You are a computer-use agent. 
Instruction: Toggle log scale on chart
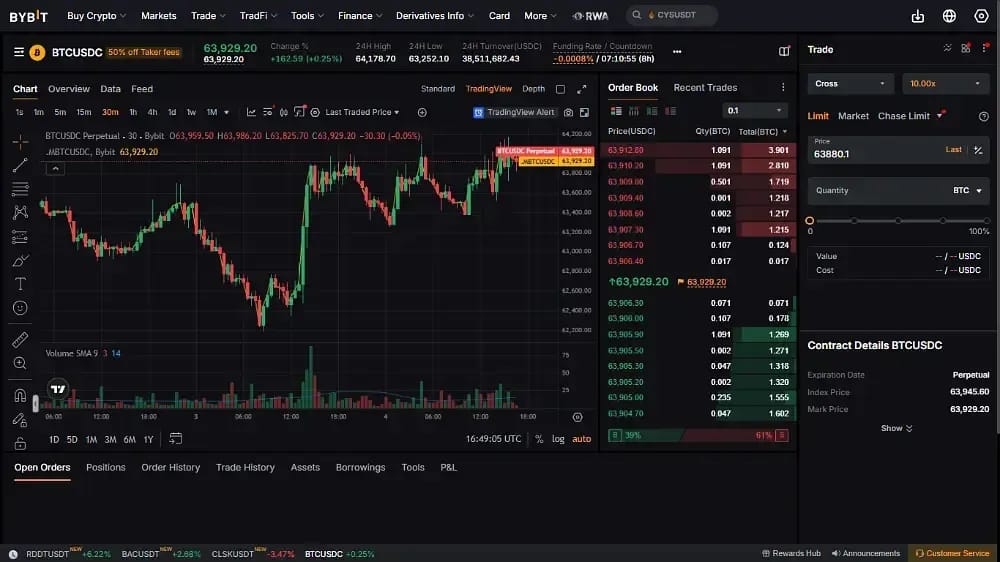pyautogui.click(x=558, y=439)
